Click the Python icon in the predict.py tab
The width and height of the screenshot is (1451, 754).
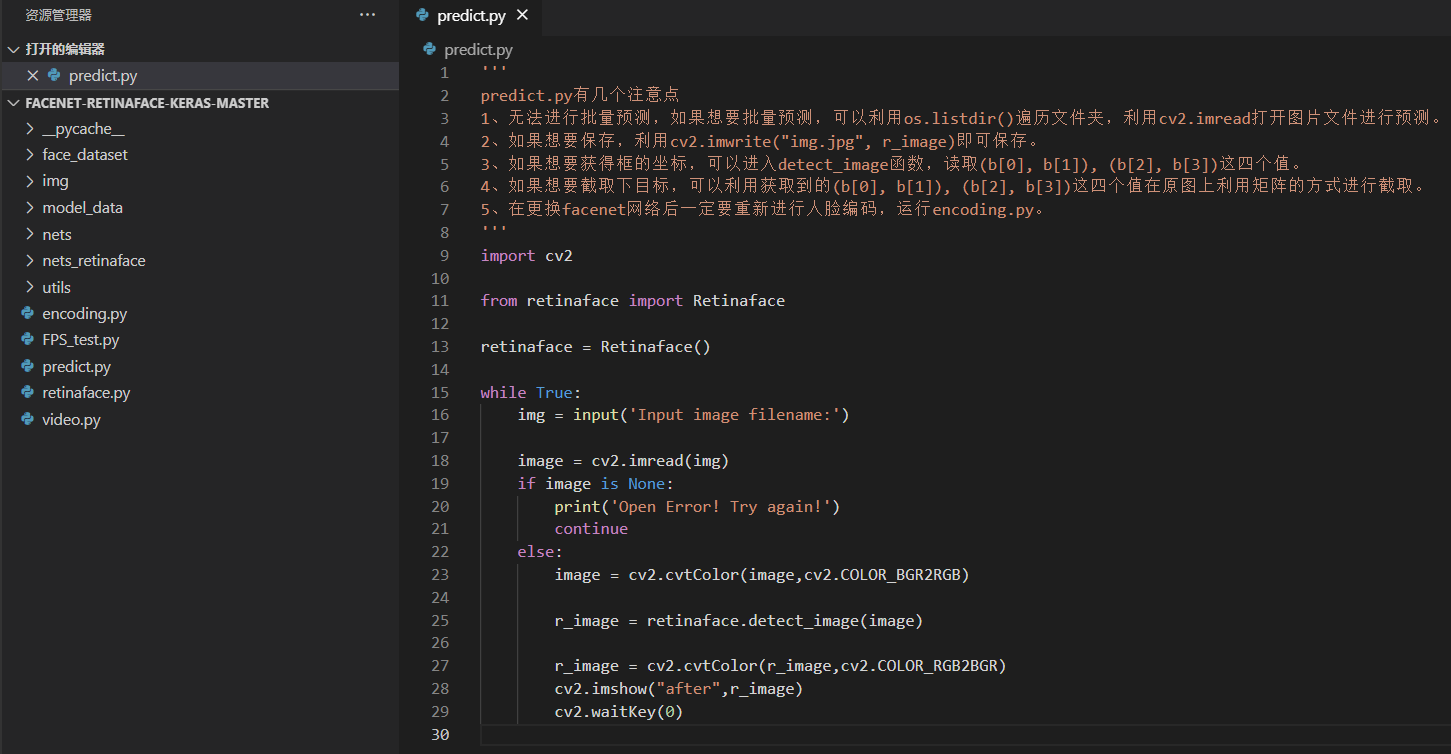(x=423, y=15)
